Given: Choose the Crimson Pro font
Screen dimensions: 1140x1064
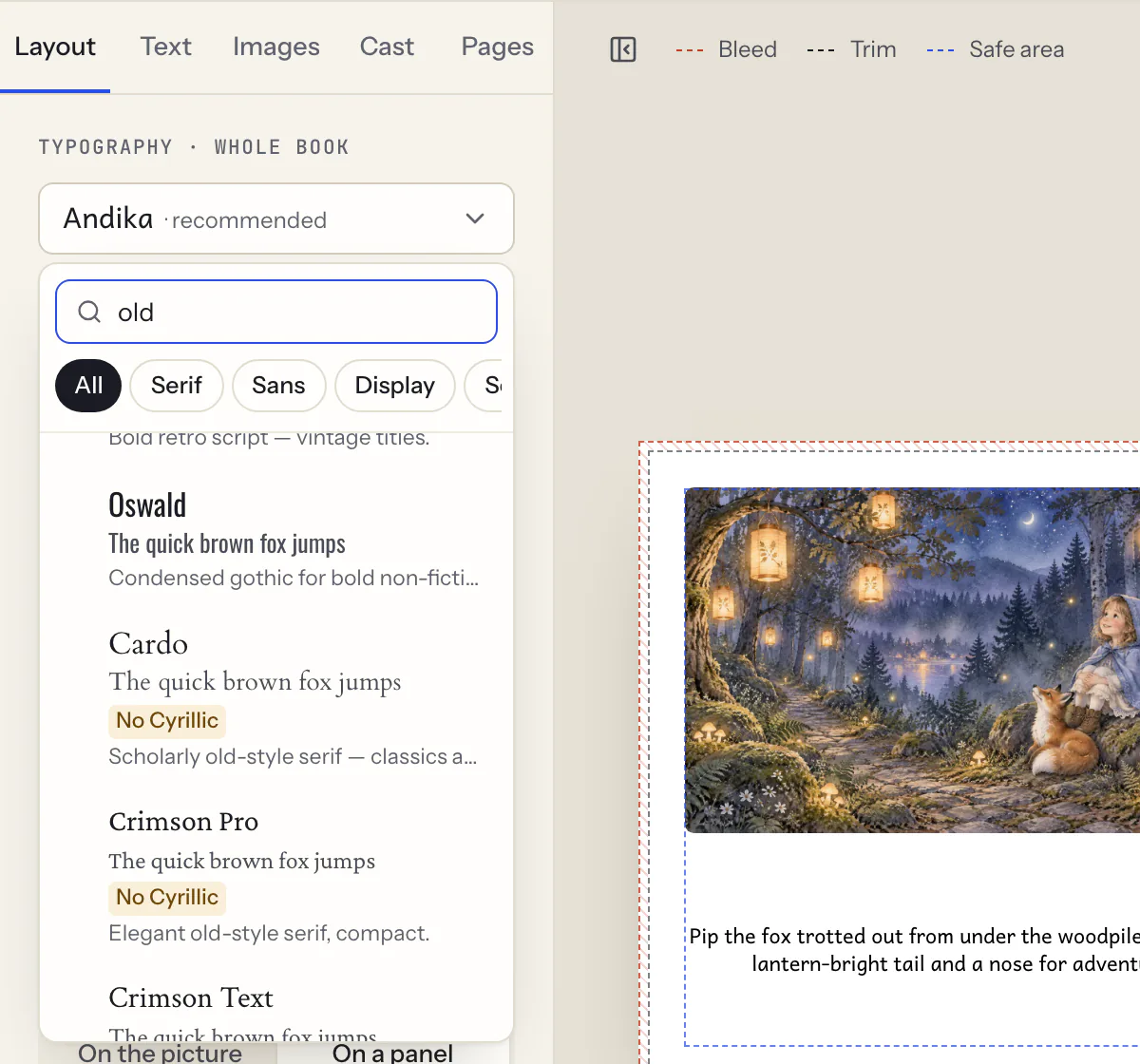Looking at the screenshot, I should [x=276, y=876].
